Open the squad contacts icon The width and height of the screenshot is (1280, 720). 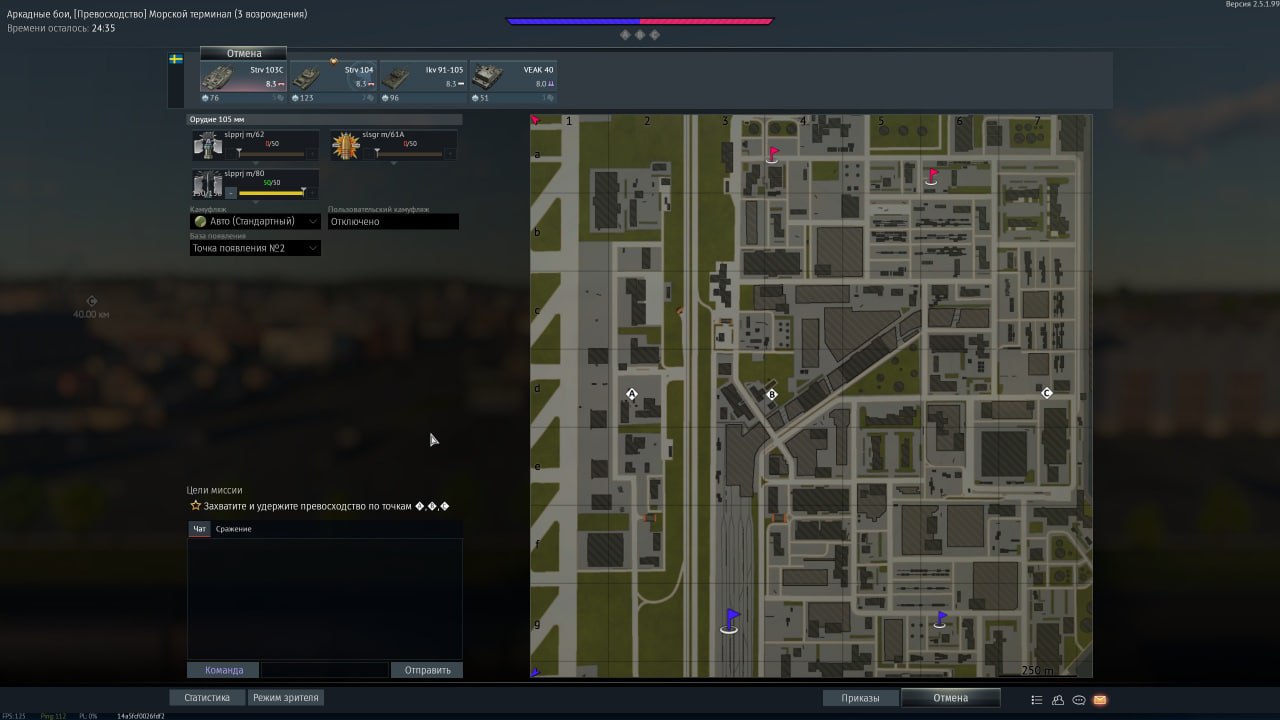[x=1058, y=700]
